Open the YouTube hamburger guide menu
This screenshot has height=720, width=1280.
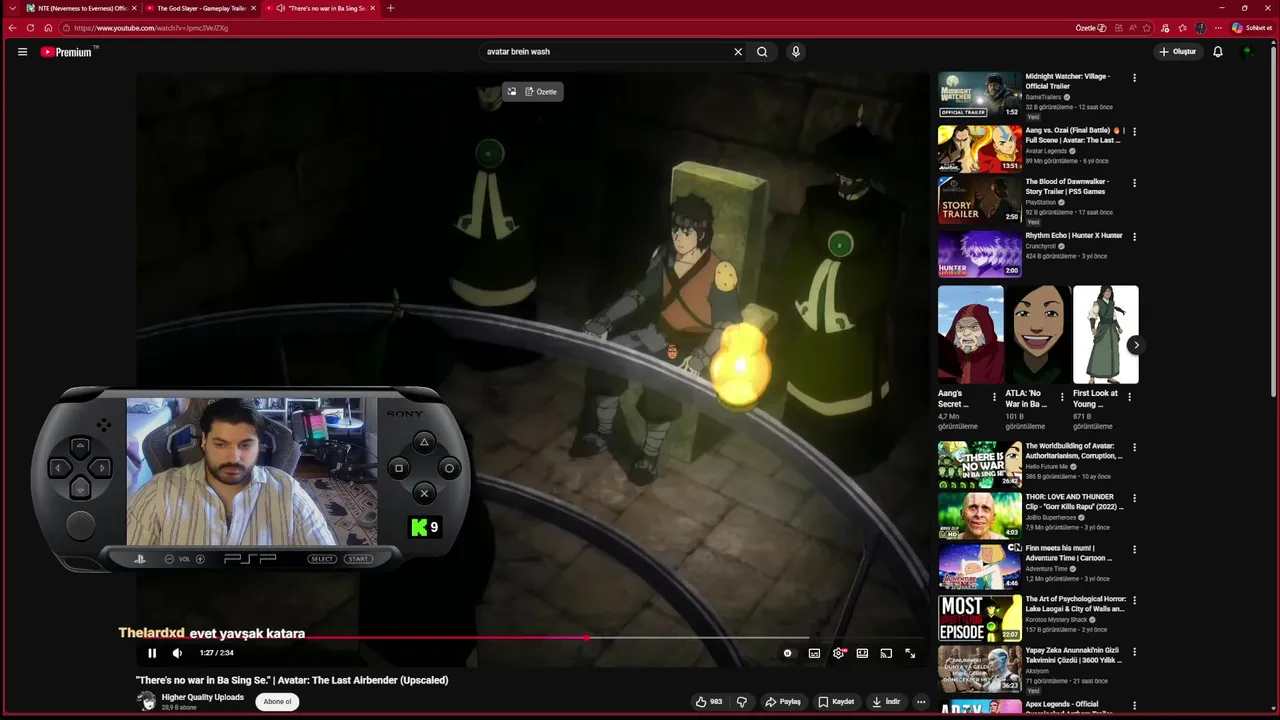(x=22, y=52)
